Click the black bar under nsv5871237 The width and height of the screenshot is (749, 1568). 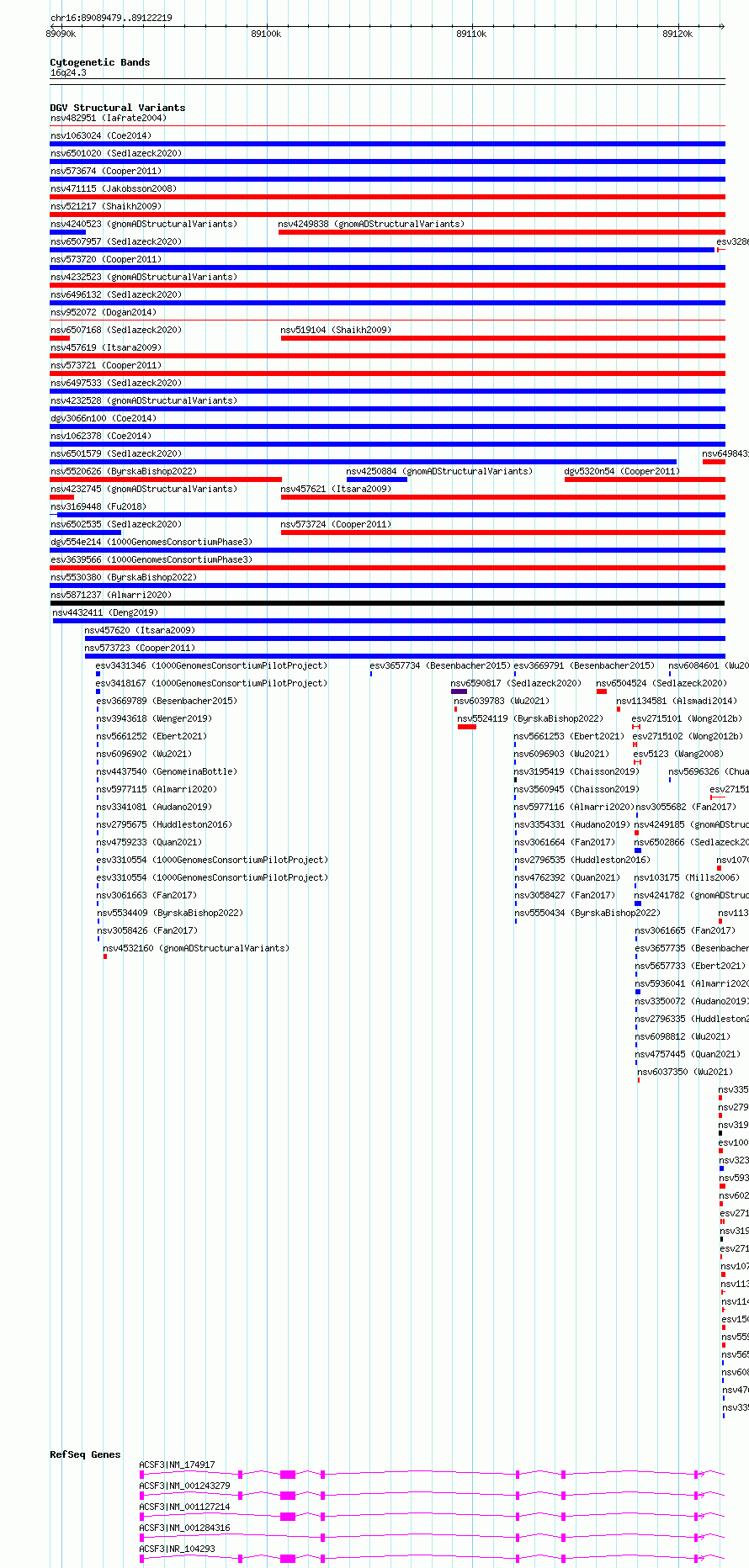(387, 603)
